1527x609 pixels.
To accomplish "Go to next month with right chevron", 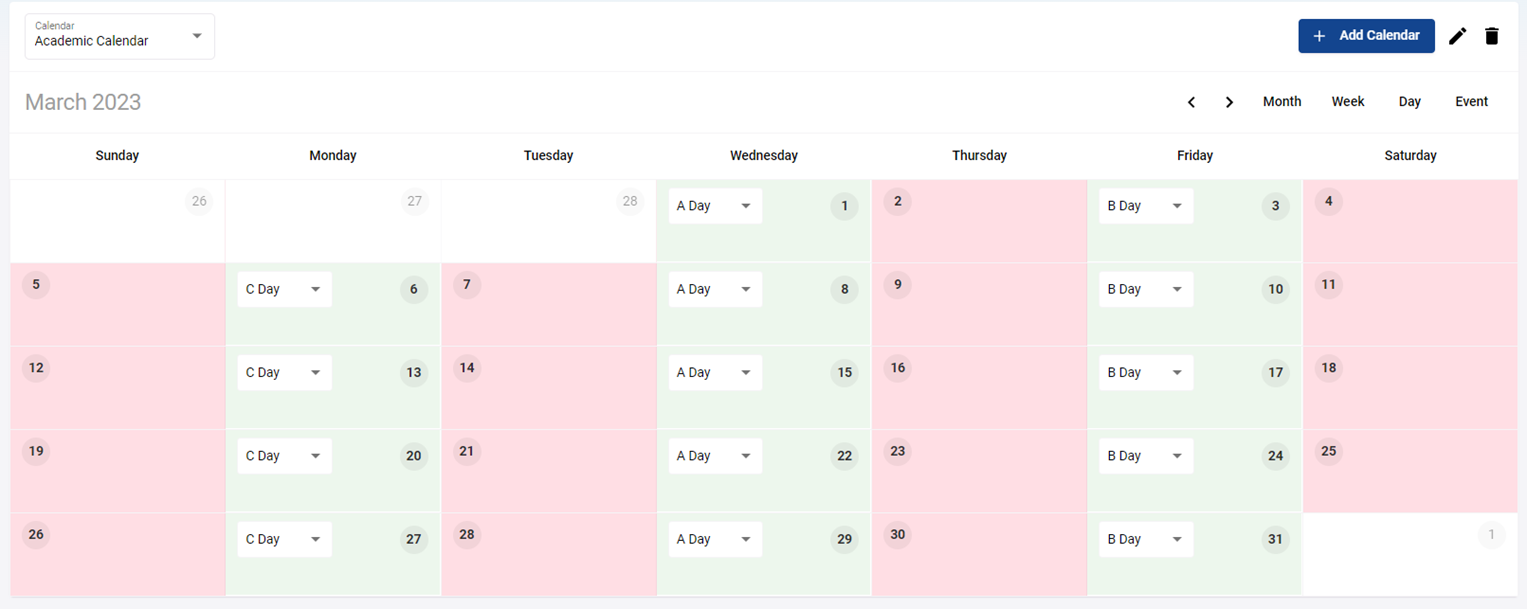I will (1229, 102).
